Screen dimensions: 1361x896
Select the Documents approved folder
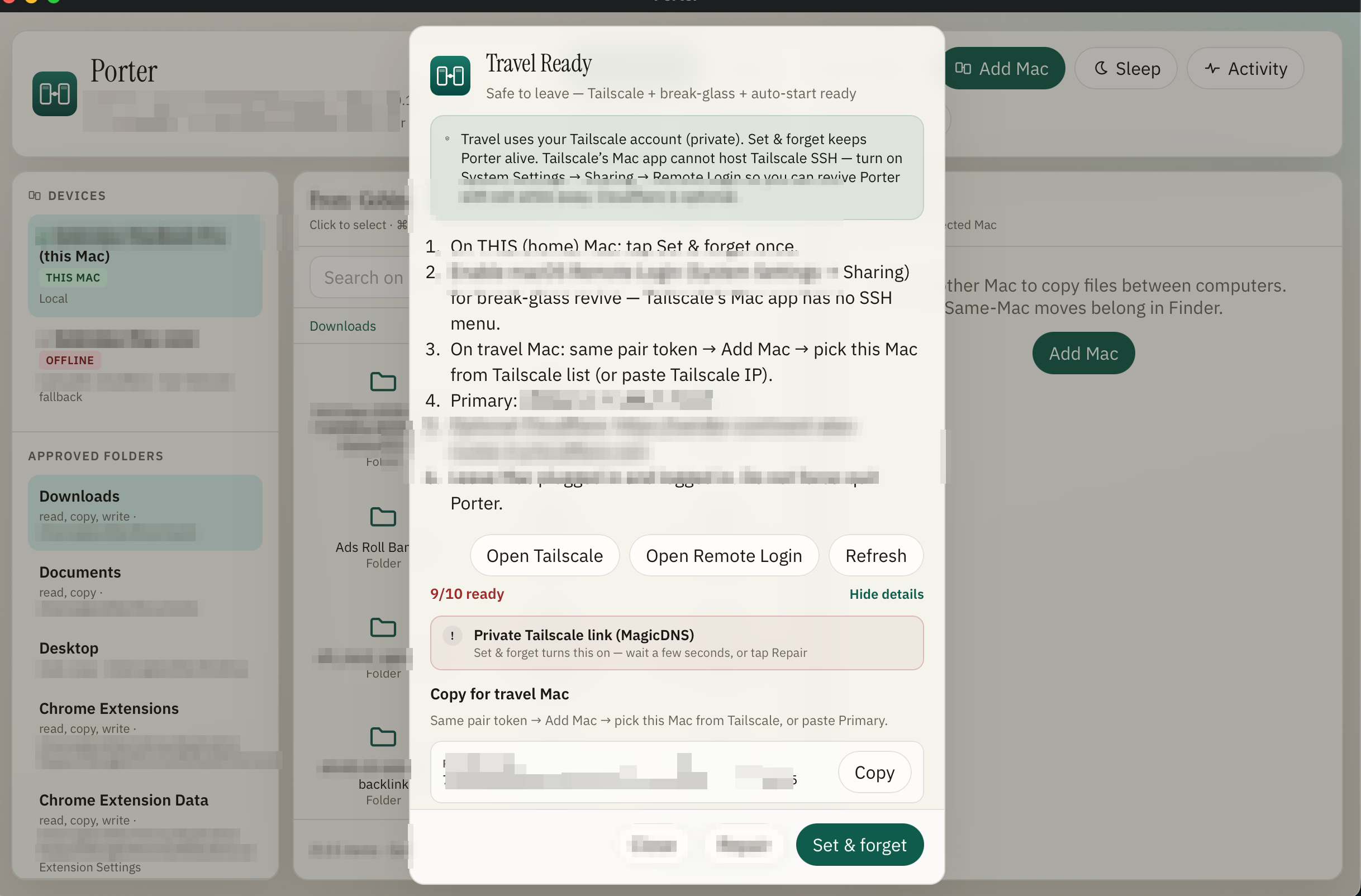(145, 589)
